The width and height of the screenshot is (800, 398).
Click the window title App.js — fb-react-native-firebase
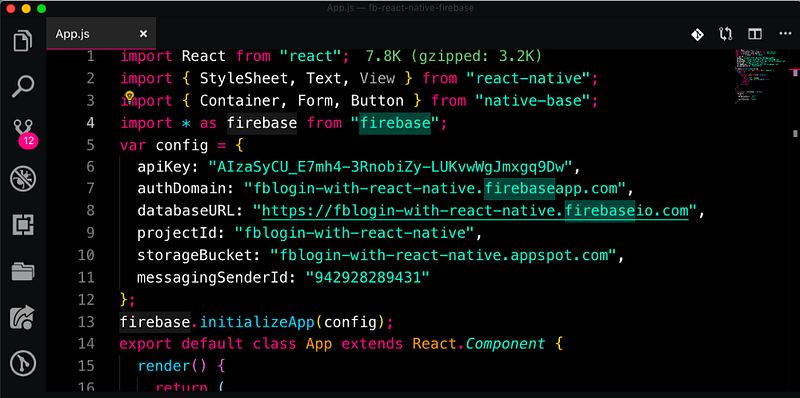point(401,8)
